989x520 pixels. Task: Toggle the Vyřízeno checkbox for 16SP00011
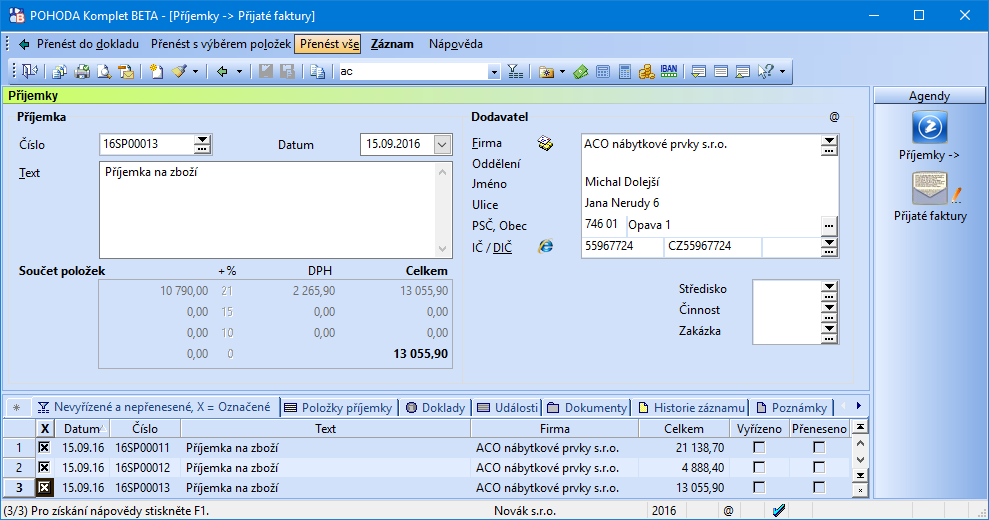coord(759,448)
